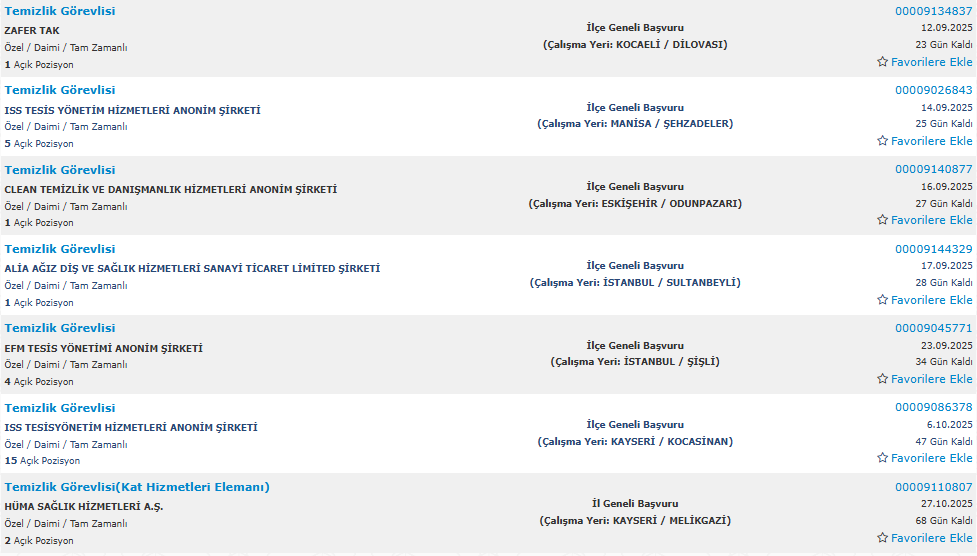Image resolution: width=977 pixels, height=556 pixels.
Task: Open listing number 00009144329
Action: (x=933, y=249)
